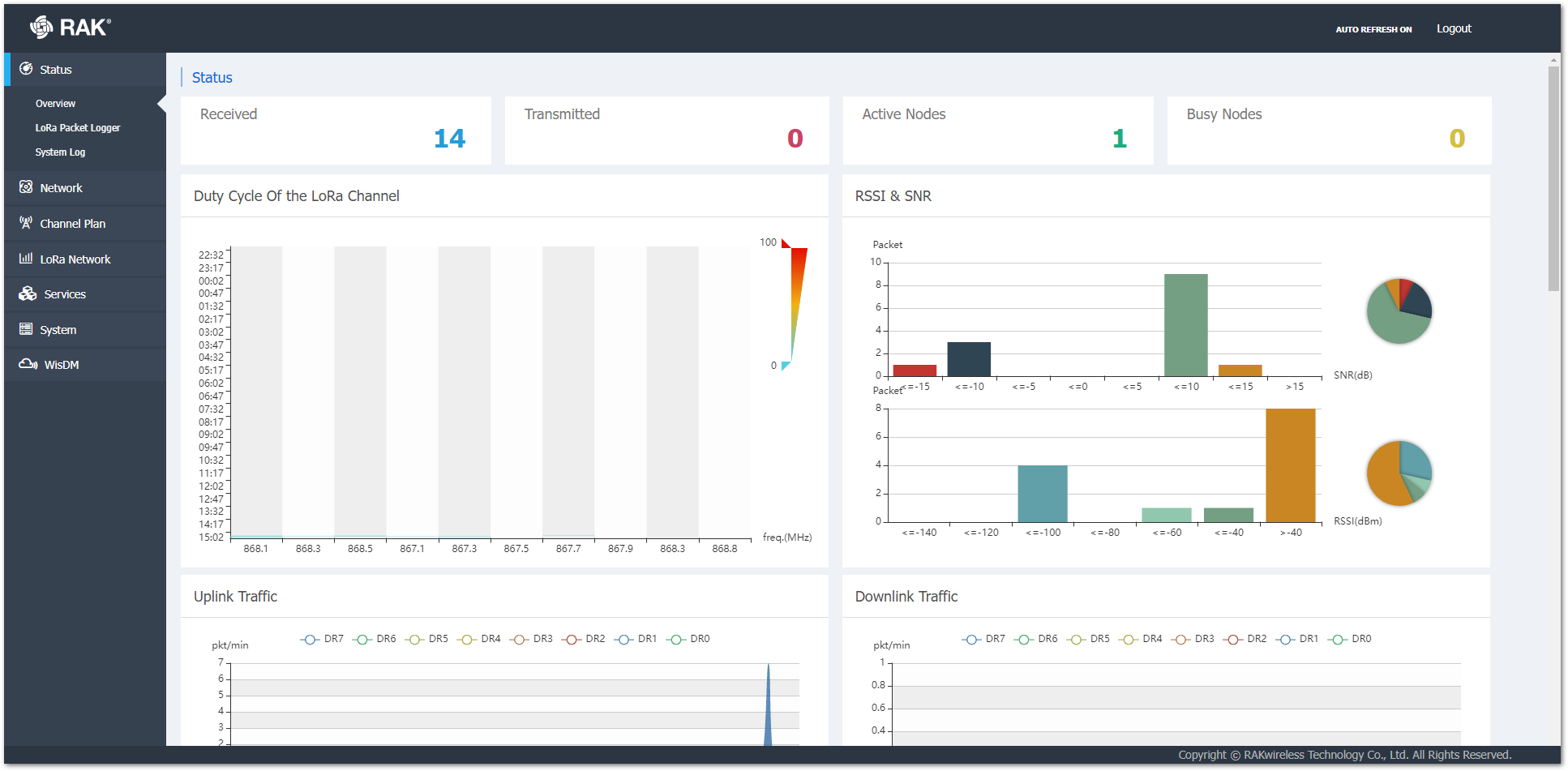Open the LoRa Packet Logger page

pos(78,128)
